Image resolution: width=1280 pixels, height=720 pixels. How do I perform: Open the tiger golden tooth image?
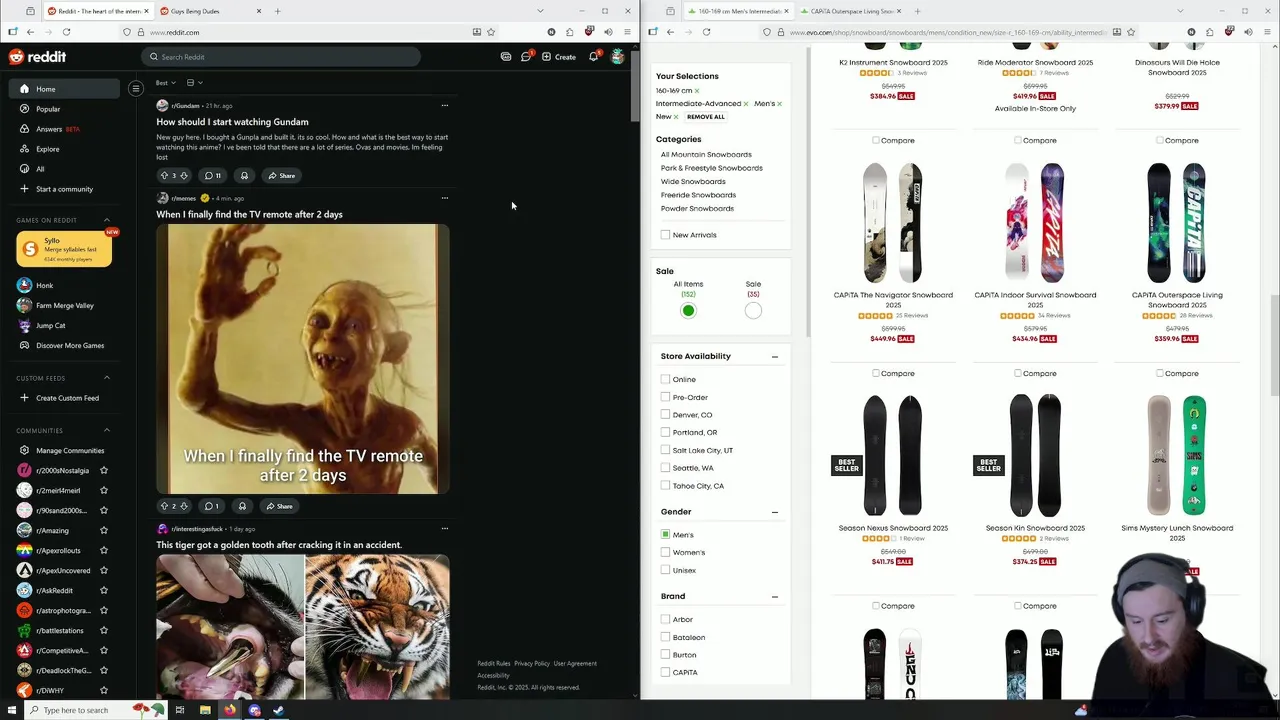(x=303, y=627)
